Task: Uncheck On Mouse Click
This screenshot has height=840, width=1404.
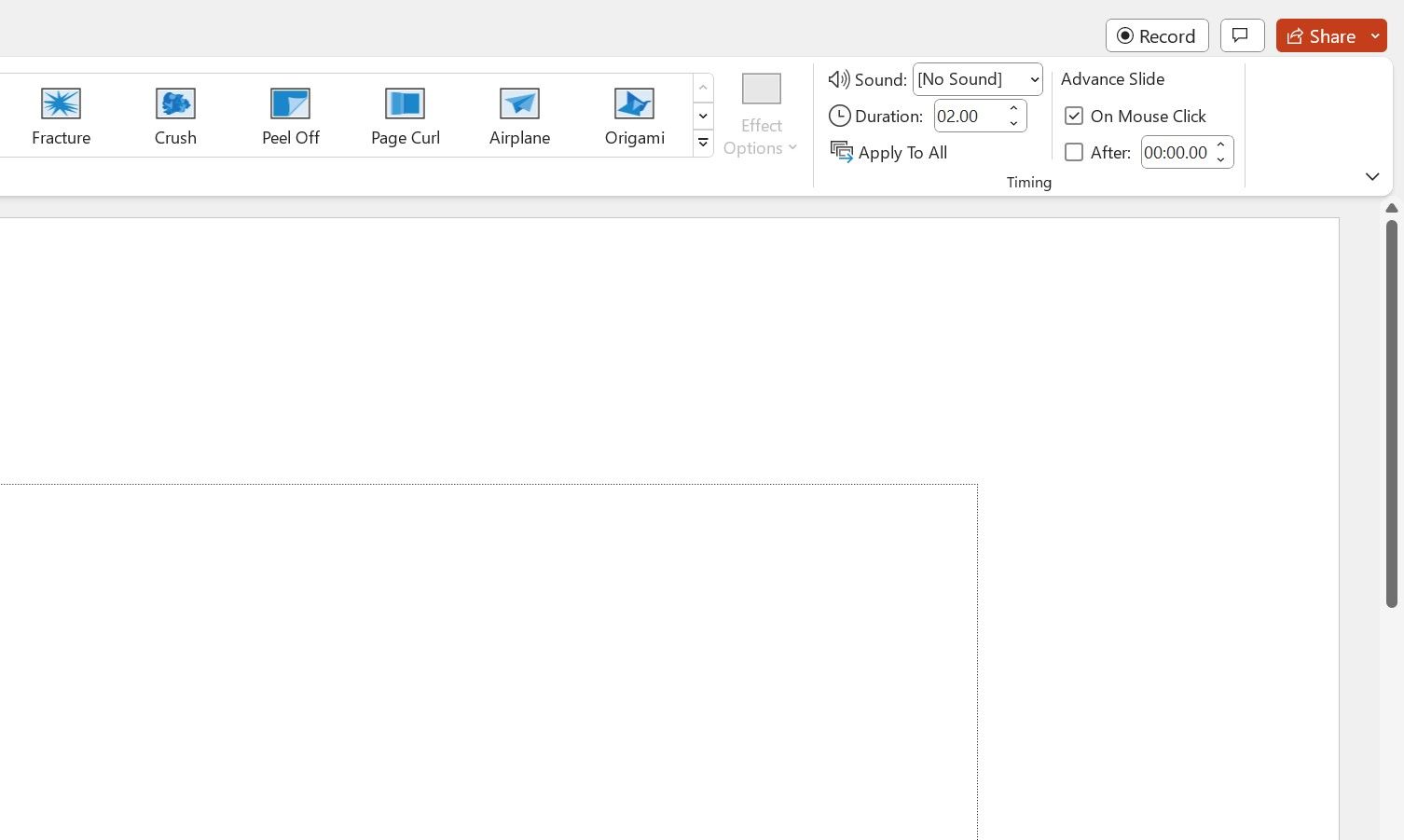Action: pos(1074,115)
